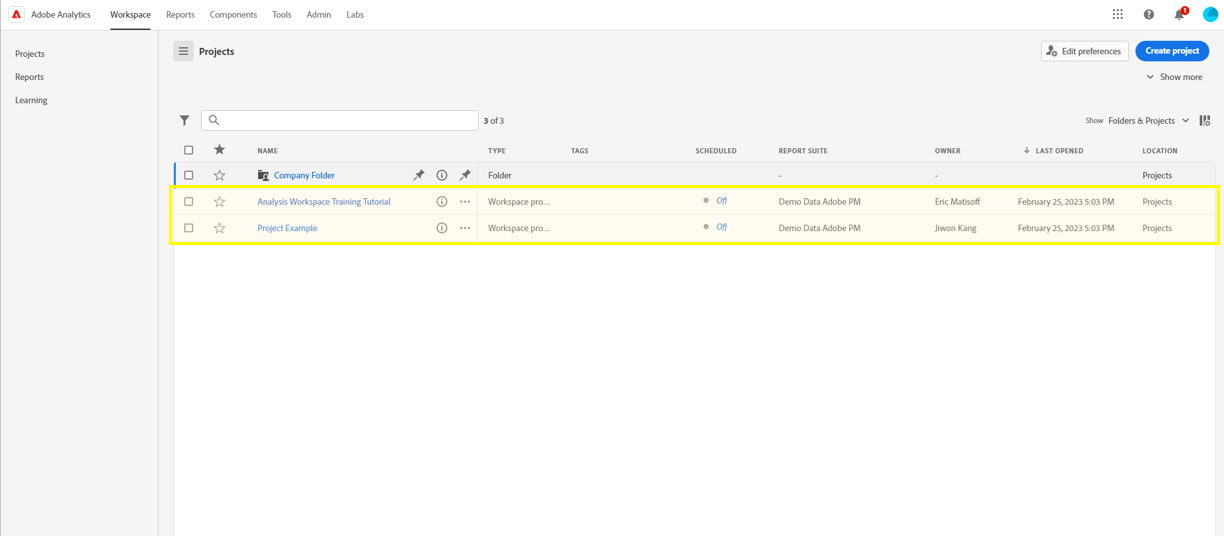
Task: Focus the projects search field
Action: (340, 120)
